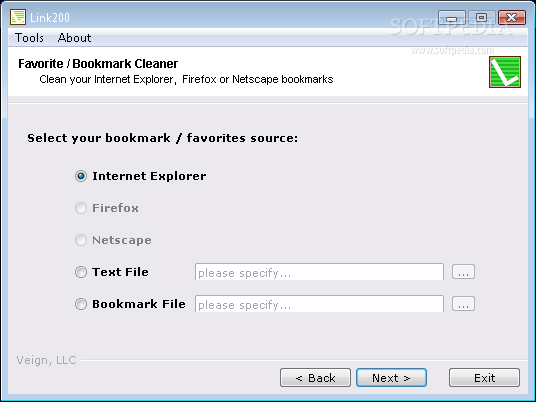This screenshot has width=536, height=402.
Task: Click the Veign, LLC label
Action: pos(46,360)
